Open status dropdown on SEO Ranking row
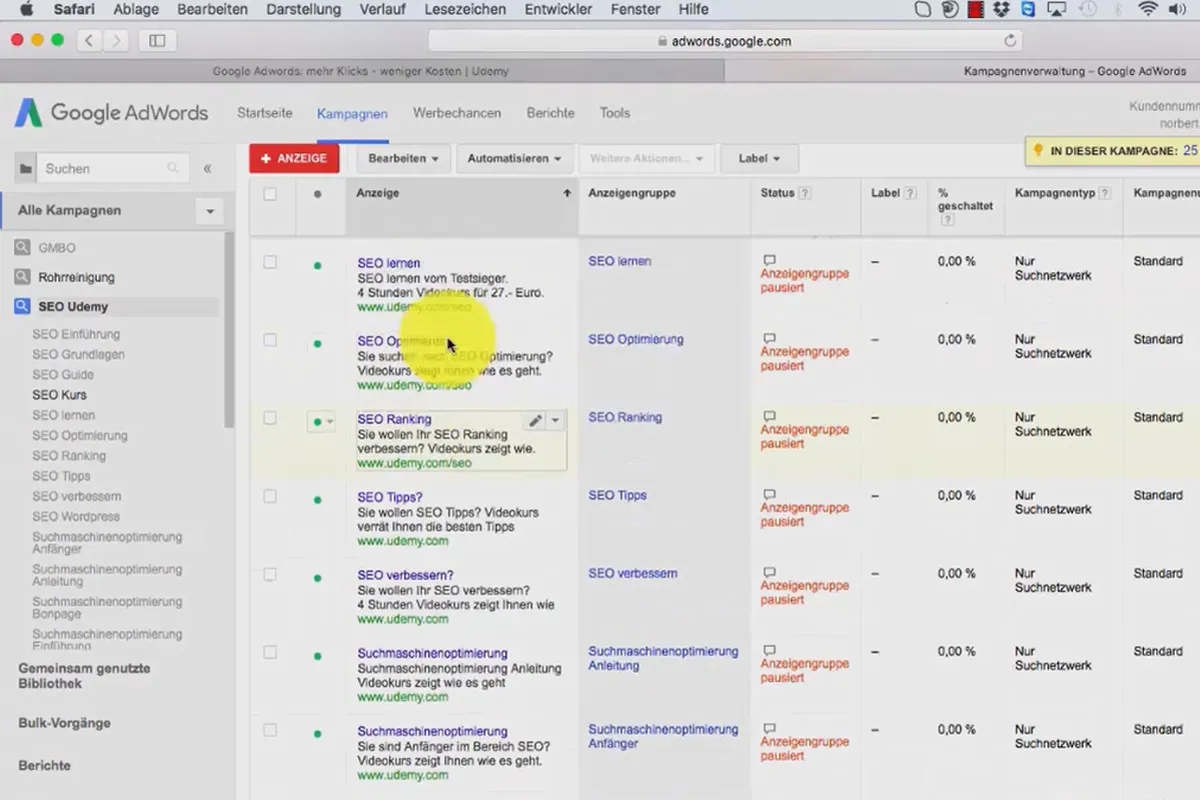Image resolution: width=1200 pixels, height=800 pixels. coord(321,422)
